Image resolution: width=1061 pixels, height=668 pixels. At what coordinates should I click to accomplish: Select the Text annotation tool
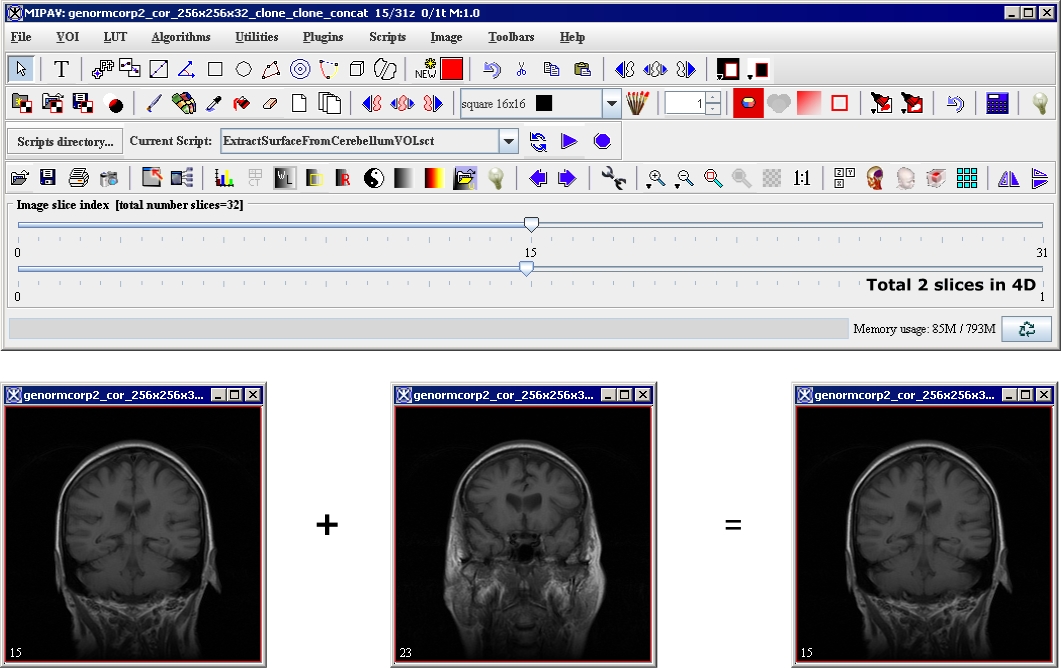61,69
